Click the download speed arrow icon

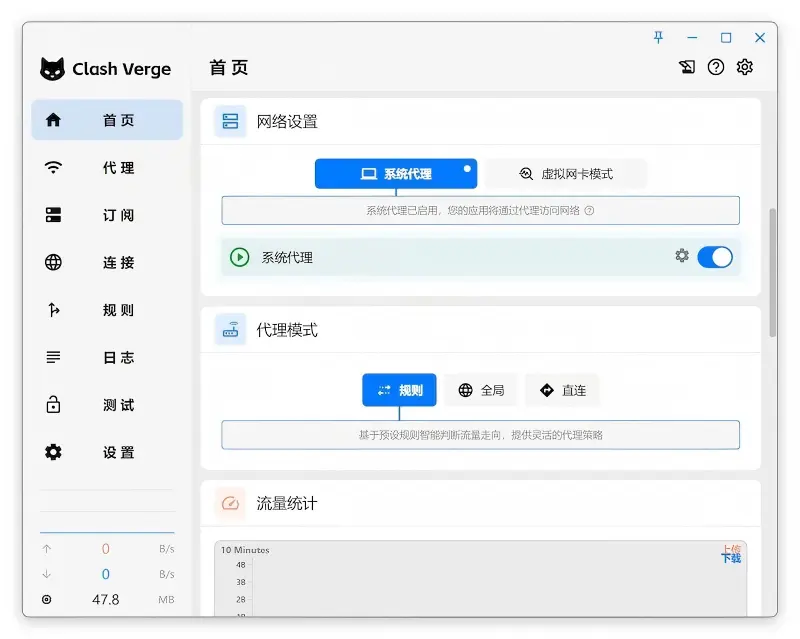point(46,574)
